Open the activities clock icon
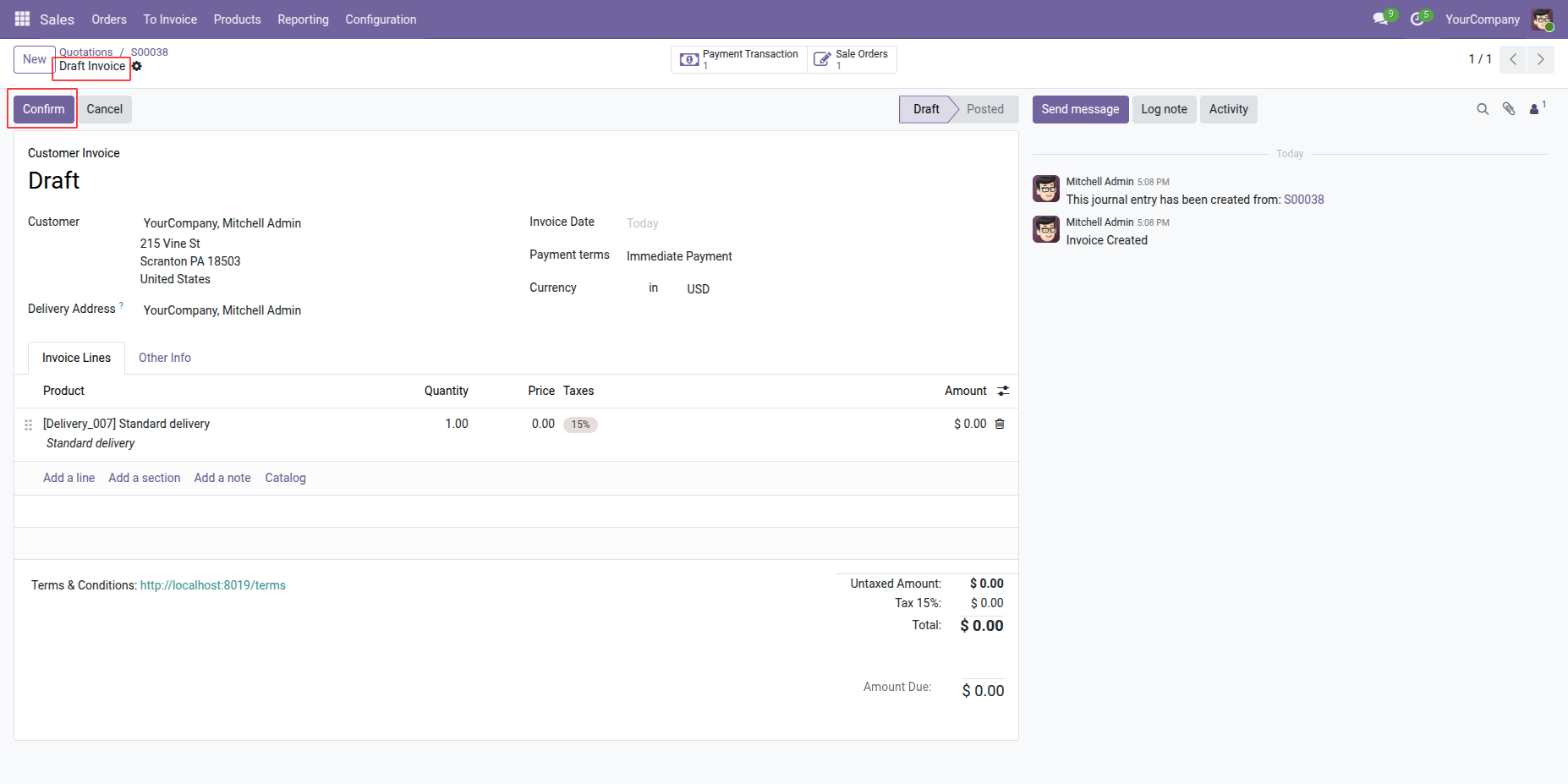 1419,19
